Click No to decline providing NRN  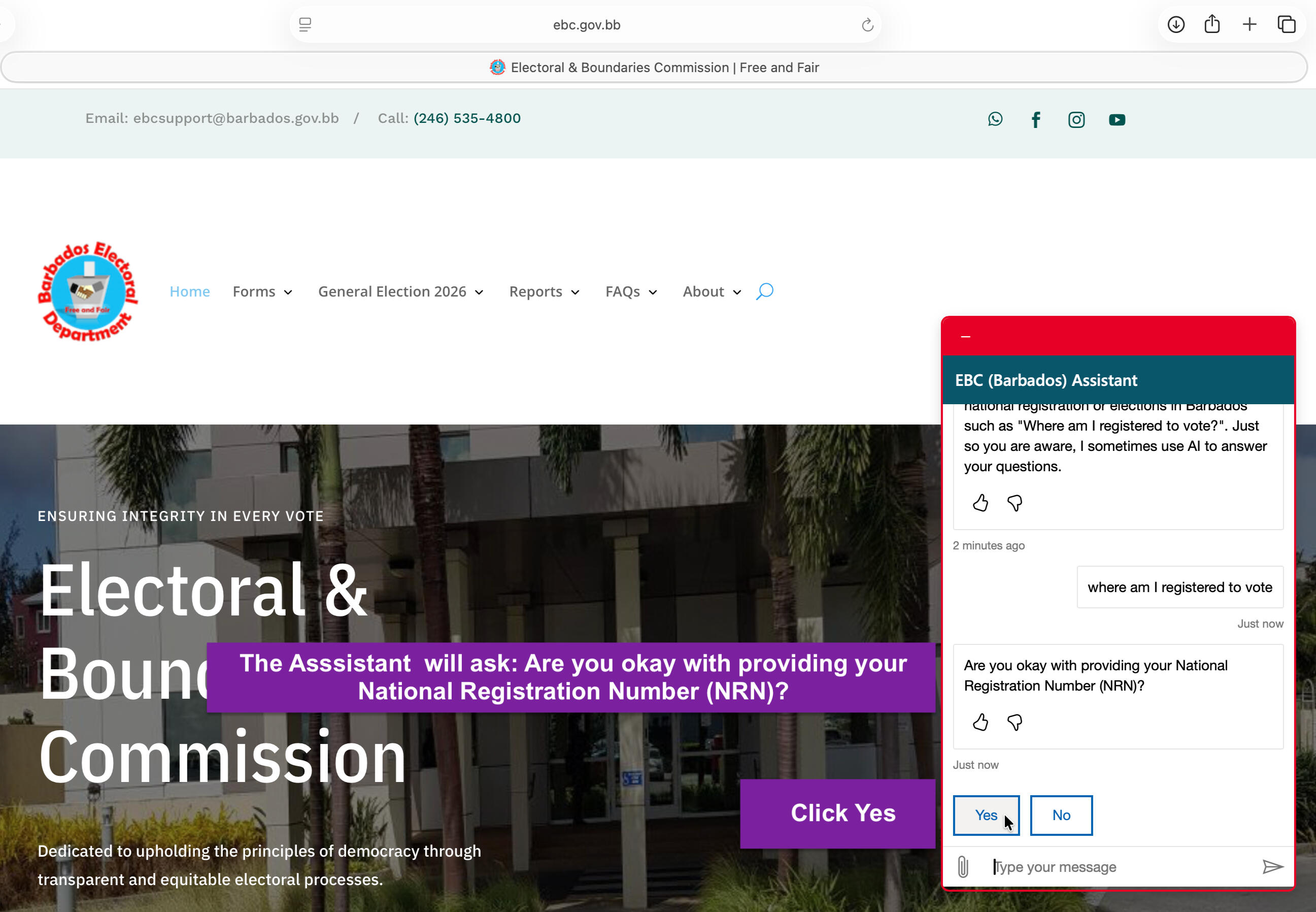pos(1061,815)
